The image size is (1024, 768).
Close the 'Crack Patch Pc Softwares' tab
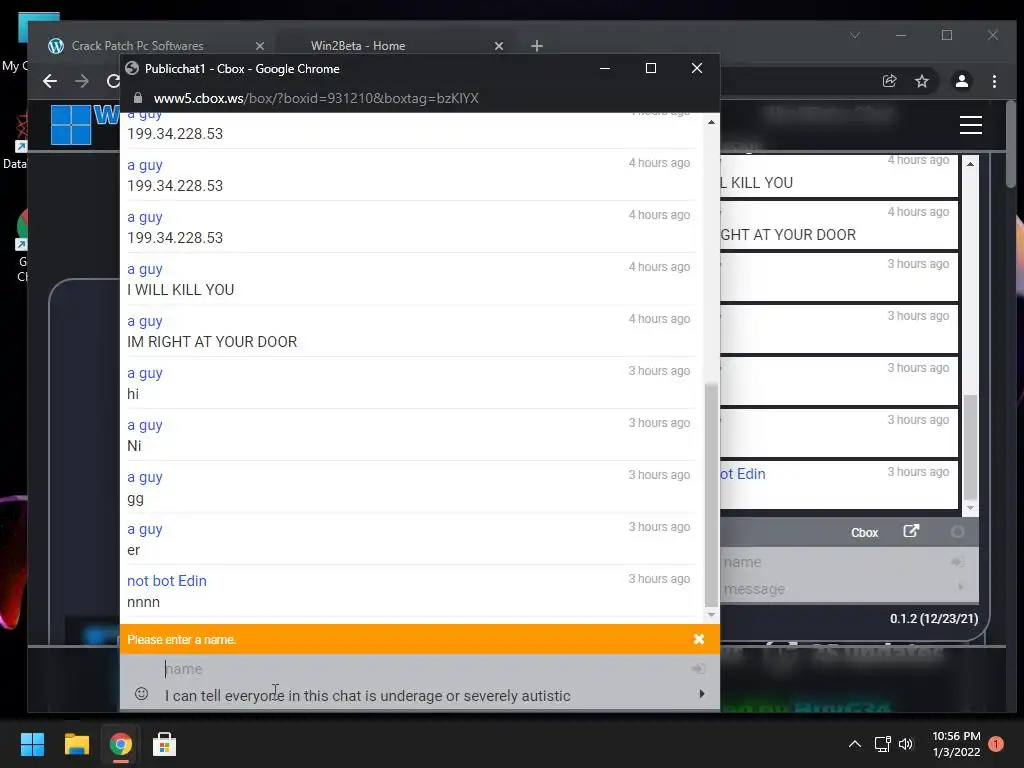point(260,46)
